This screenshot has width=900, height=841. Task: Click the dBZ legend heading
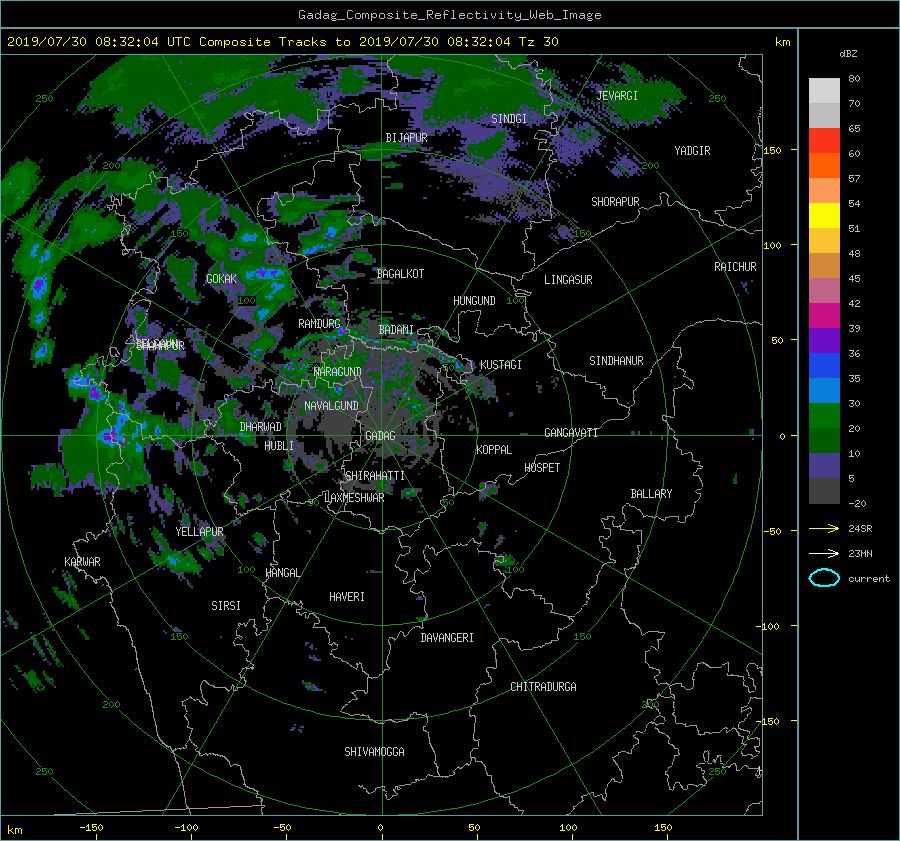[848, 53]
